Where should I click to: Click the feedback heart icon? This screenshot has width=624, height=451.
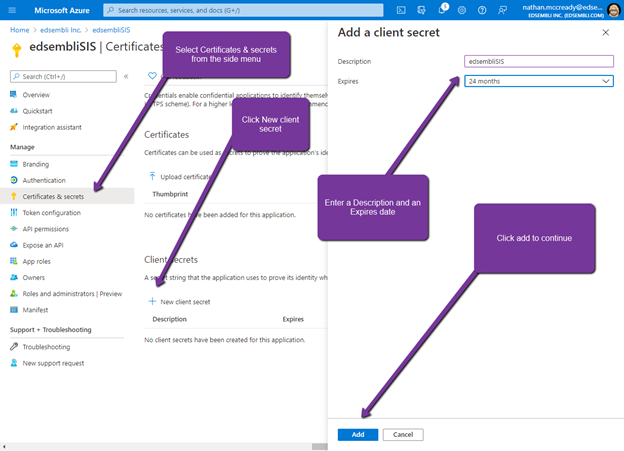coord(152,76)
